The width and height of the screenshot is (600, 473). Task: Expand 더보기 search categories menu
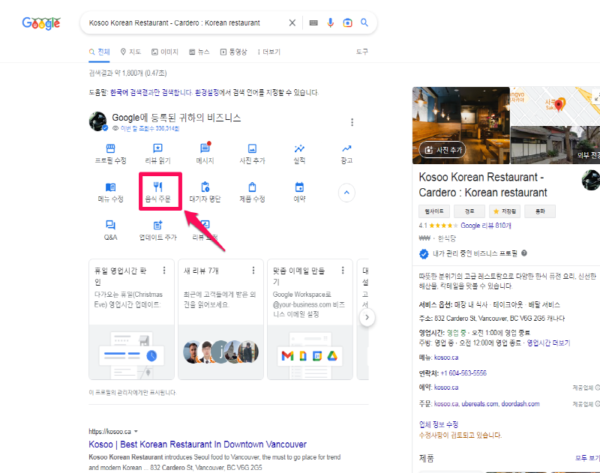[x=269, y=52]
